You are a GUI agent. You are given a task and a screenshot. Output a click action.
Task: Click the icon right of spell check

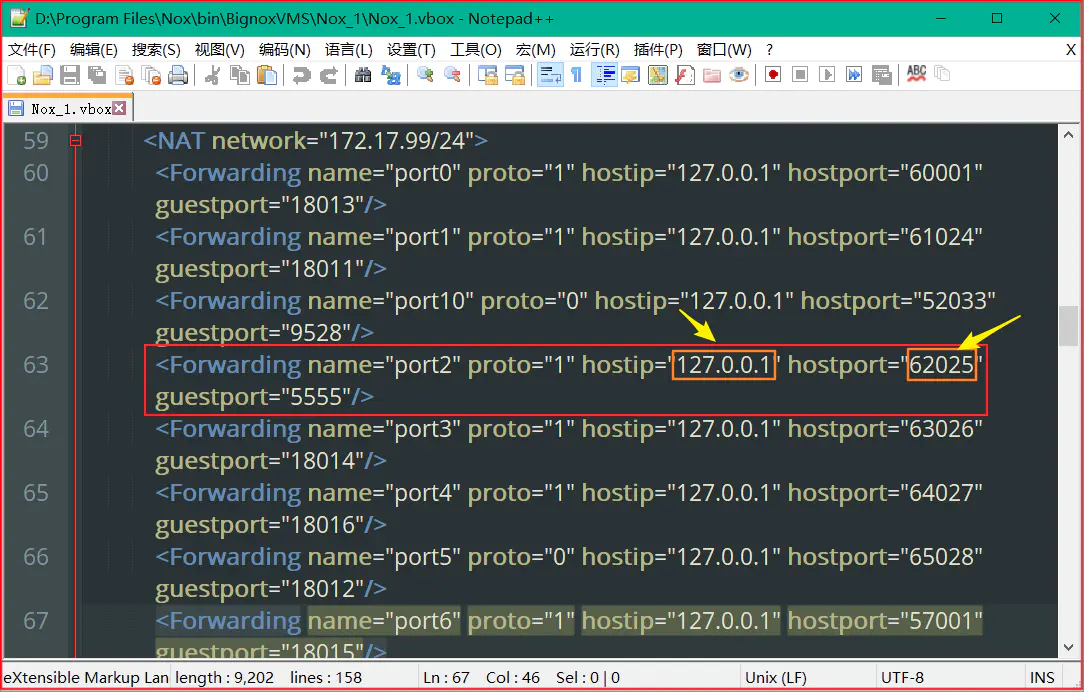click(x=942, y=73)
